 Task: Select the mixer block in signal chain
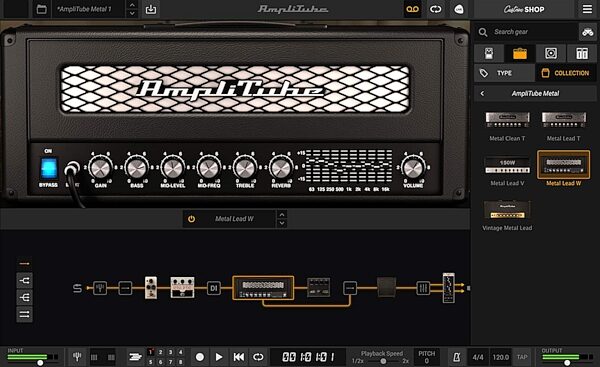pyautogui.click(x=423, y=288)
